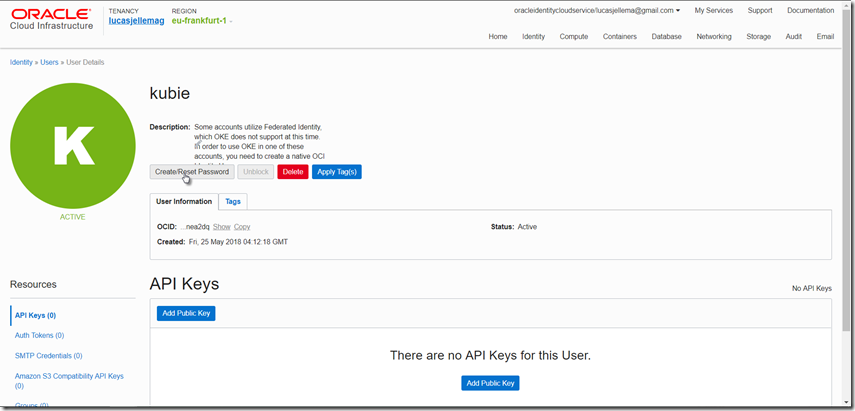Select the User Information tab
855x411 pixels.
click(x=184, y=201)
